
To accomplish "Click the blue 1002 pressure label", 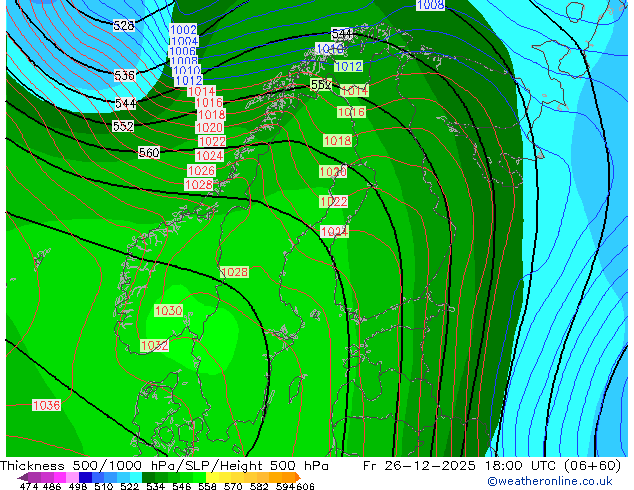I will [183, 30].
